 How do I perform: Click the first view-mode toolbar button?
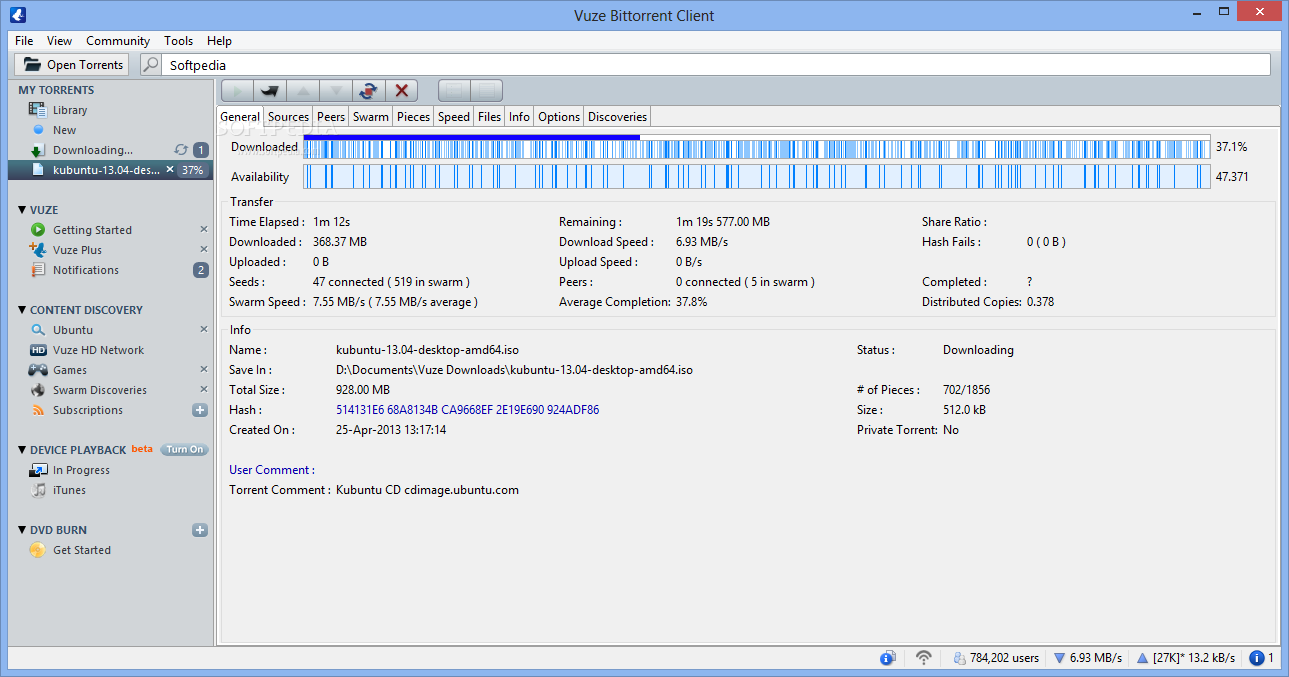tap(454, 90)
